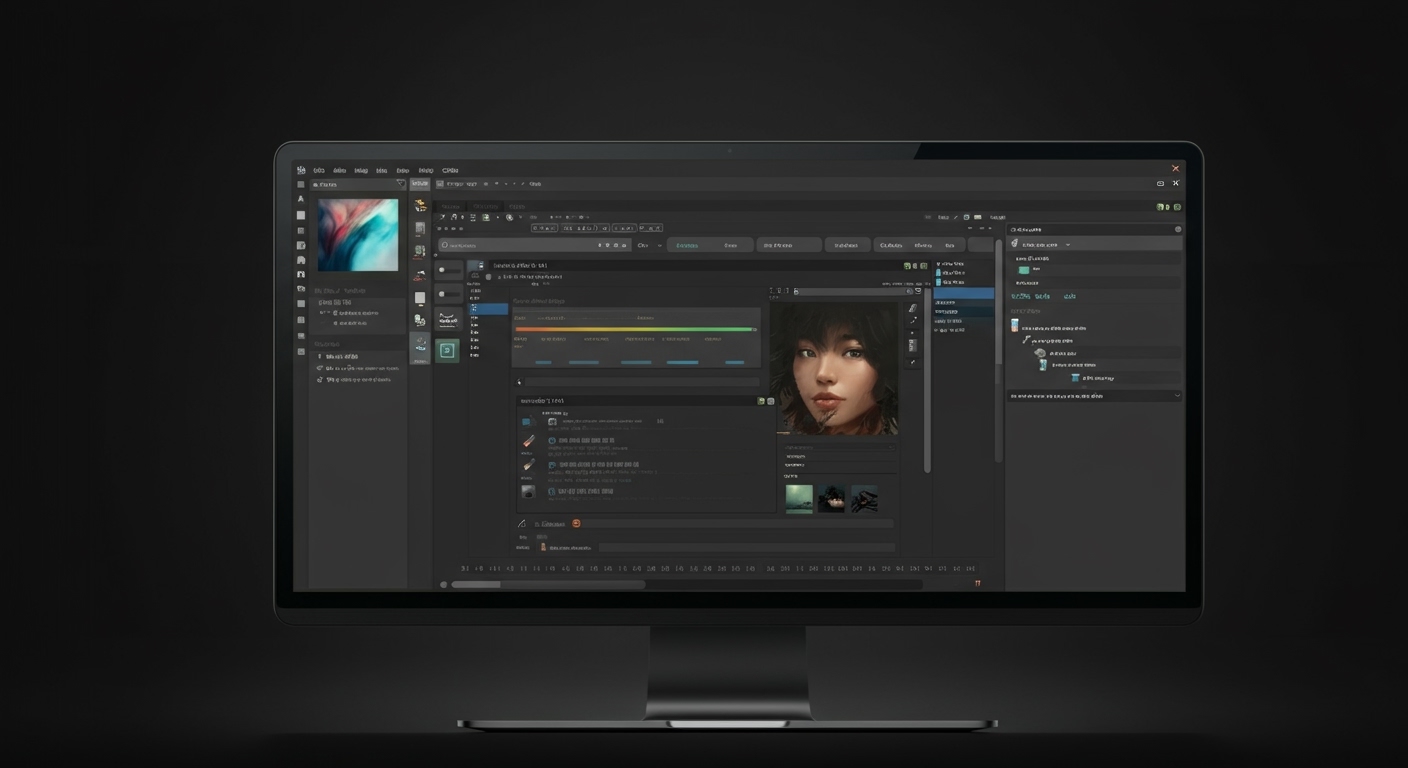
Task: Select the teal square icon in tool column
Action: (447, 350)
